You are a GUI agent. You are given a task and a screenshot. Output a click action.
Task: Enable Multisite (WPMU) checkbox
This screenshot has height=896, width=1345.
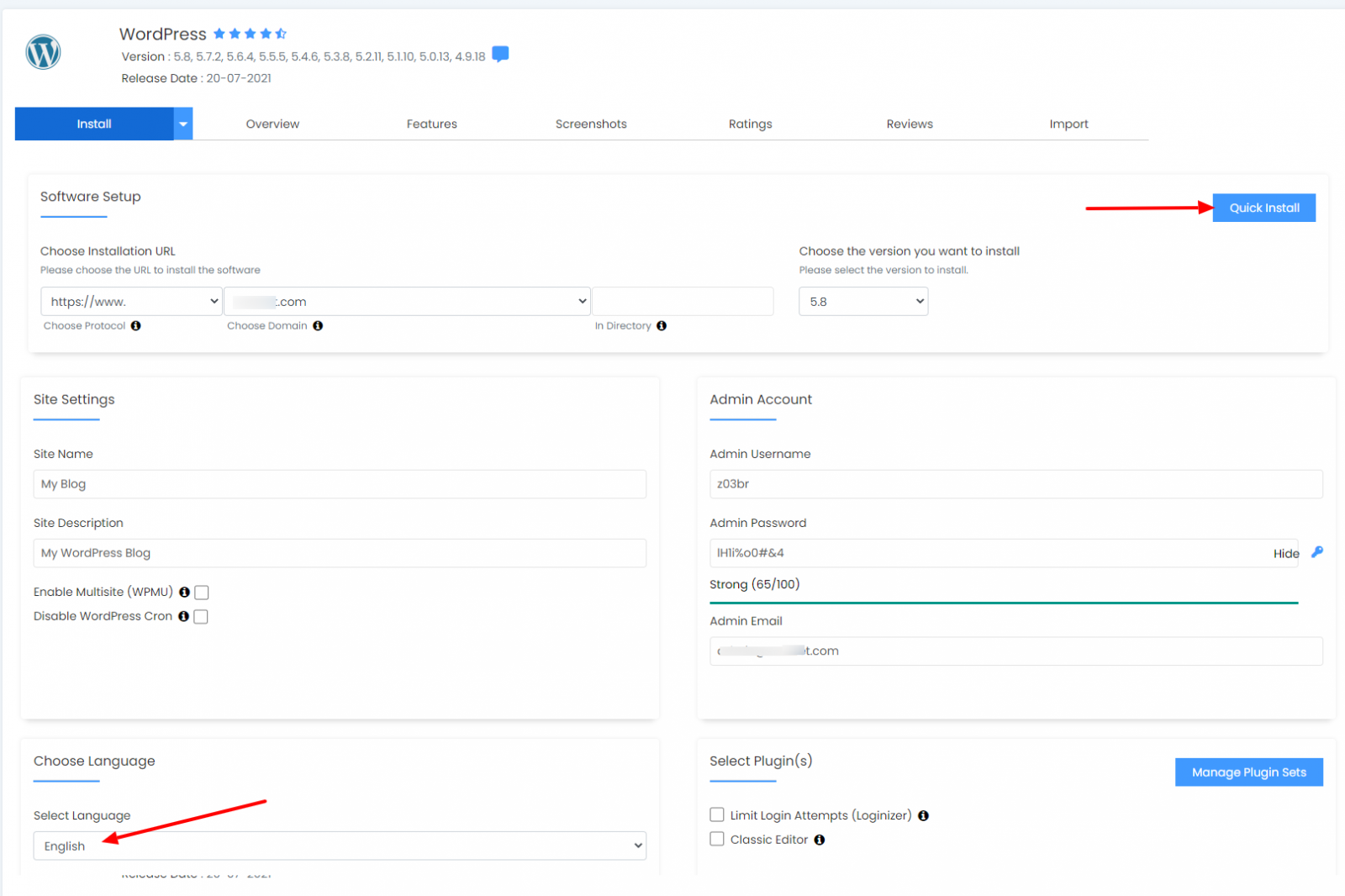[202, 593]
